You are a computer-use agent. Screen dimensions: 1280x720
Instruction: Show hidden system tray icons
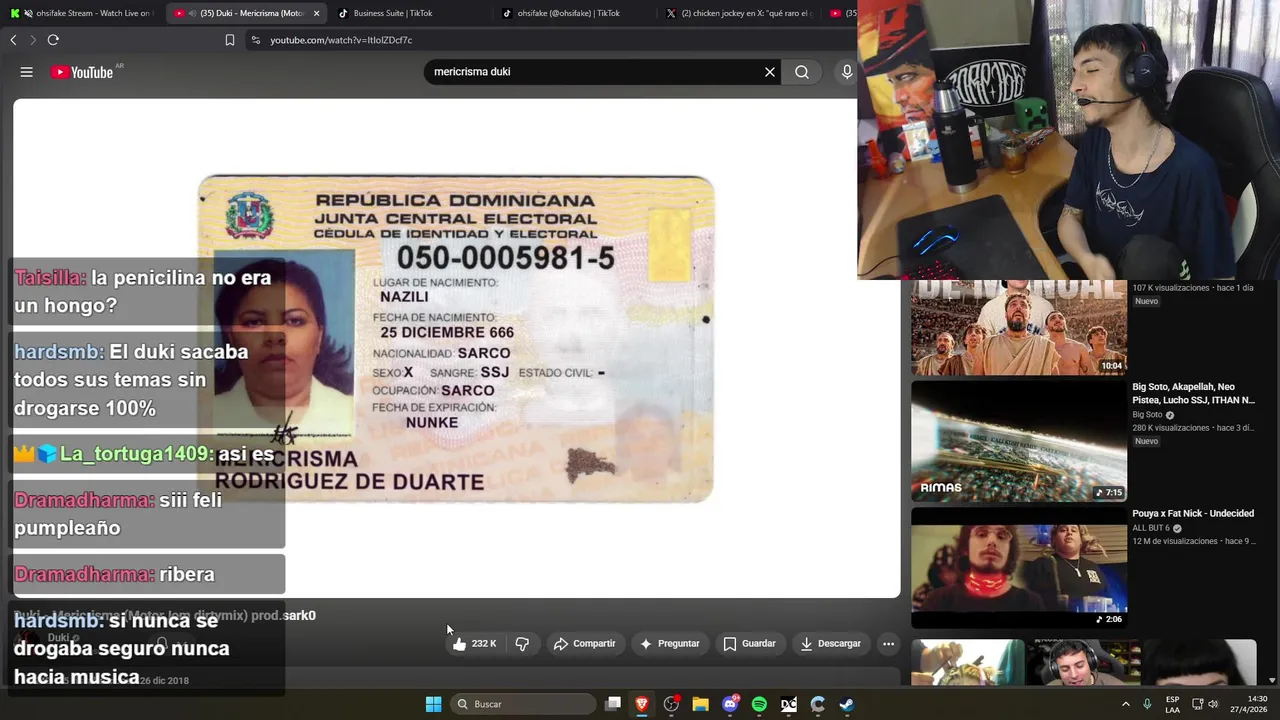point(1125,704)
